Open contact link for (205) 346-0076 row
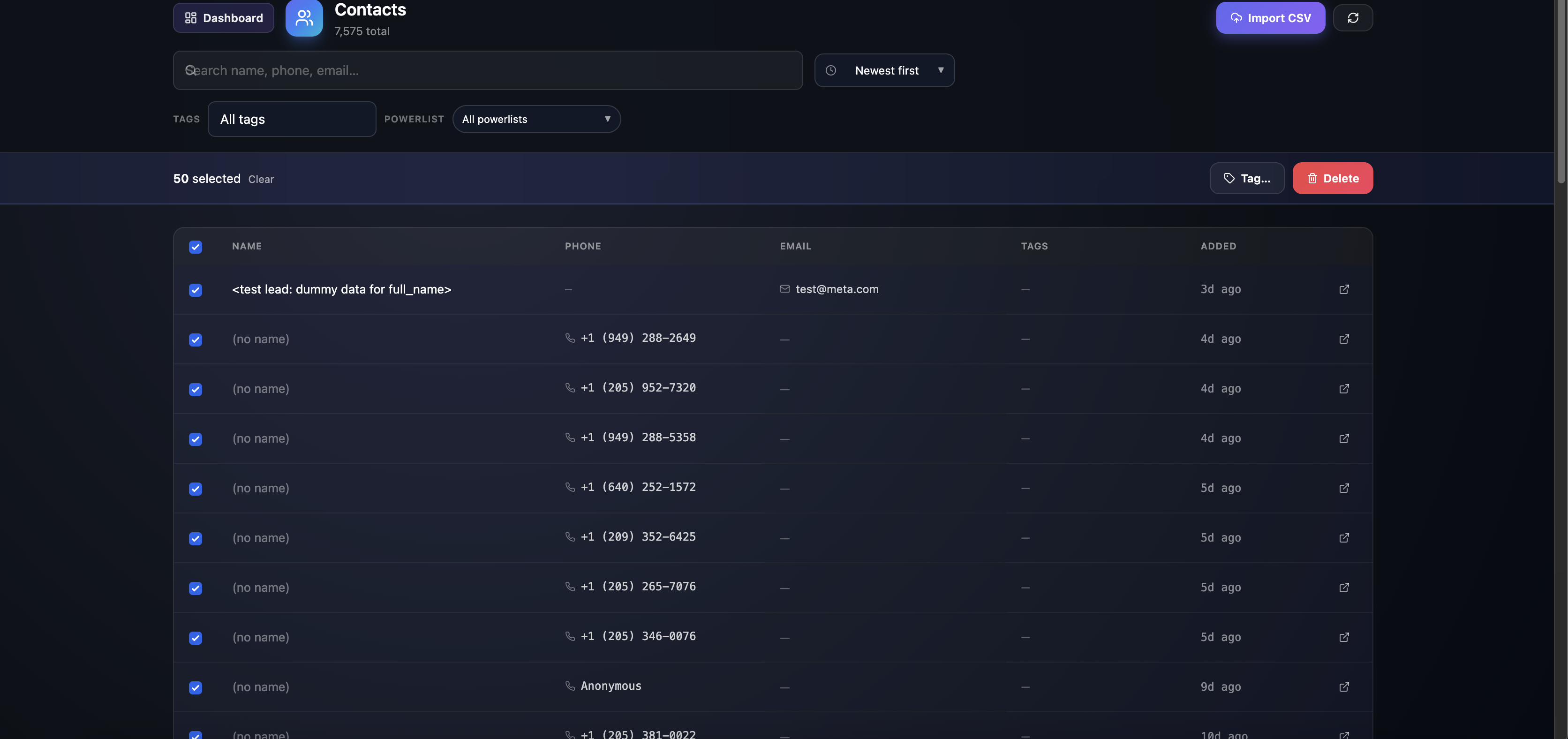 point(1344,637)
